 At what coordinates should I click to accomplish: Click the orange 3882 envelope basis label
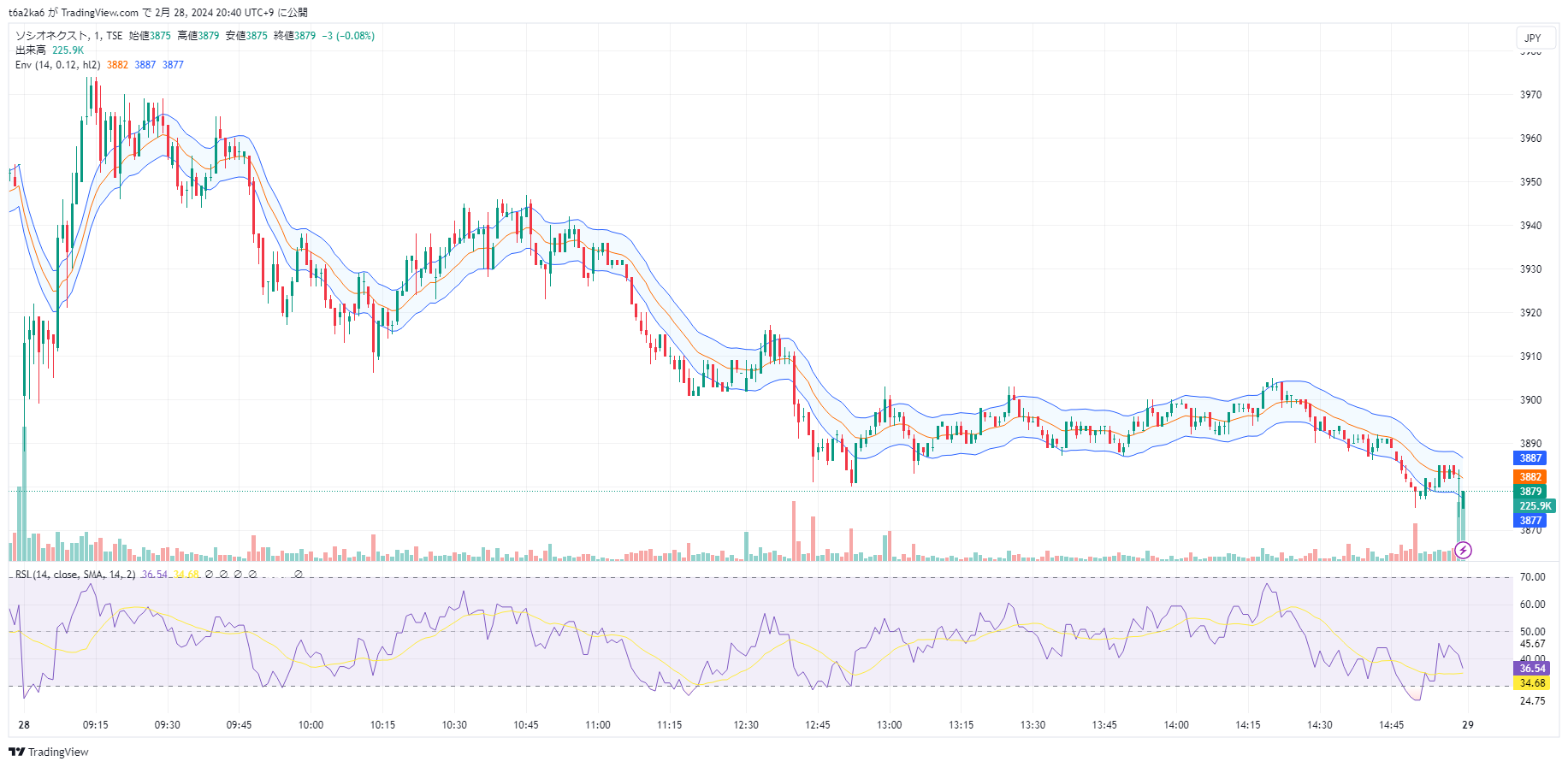[x=1530, y=477]
